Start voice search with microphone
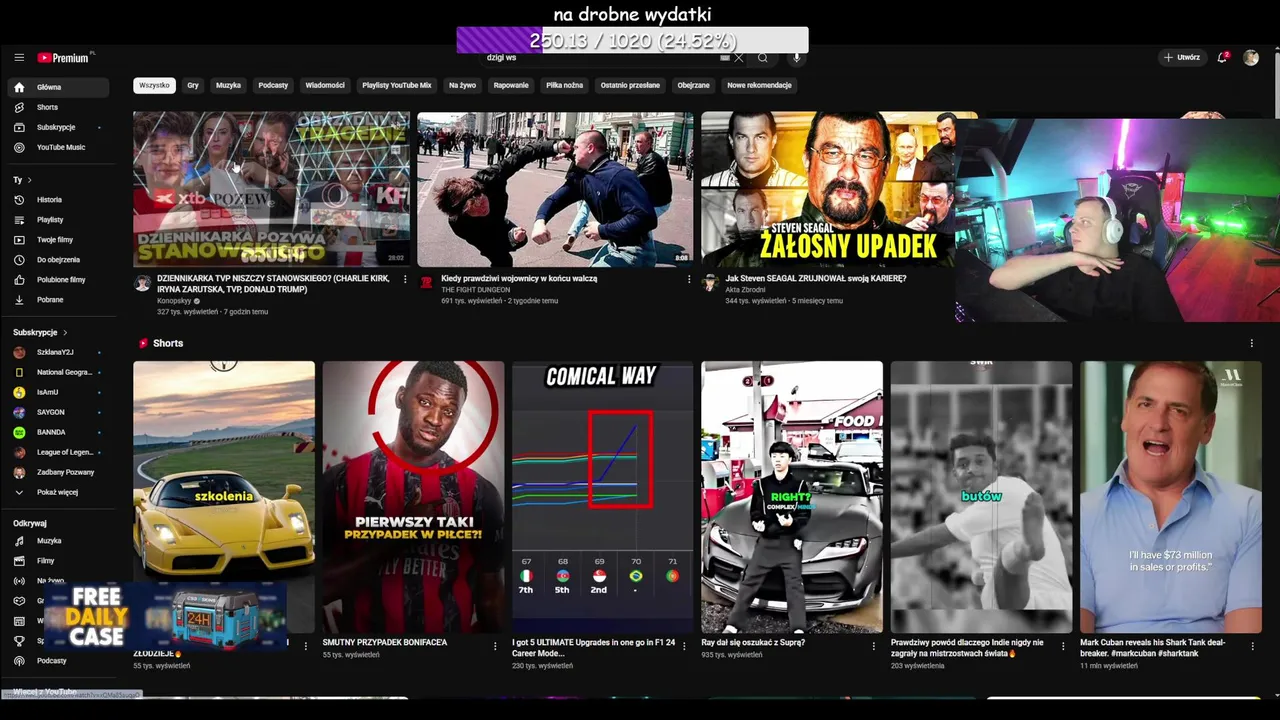 [x=797, y=58]
